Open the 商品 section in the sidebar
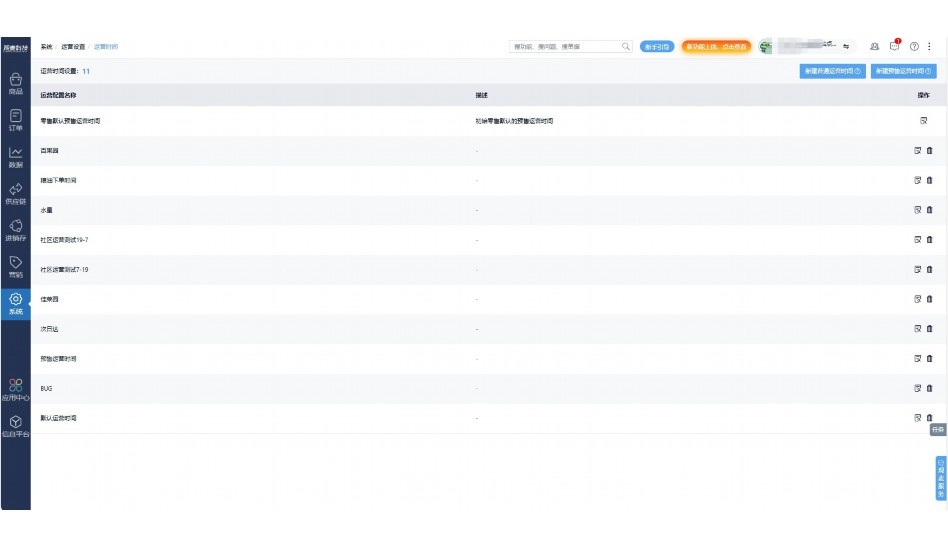The width and height of the screenshot is (948, 547). [15, 83]
